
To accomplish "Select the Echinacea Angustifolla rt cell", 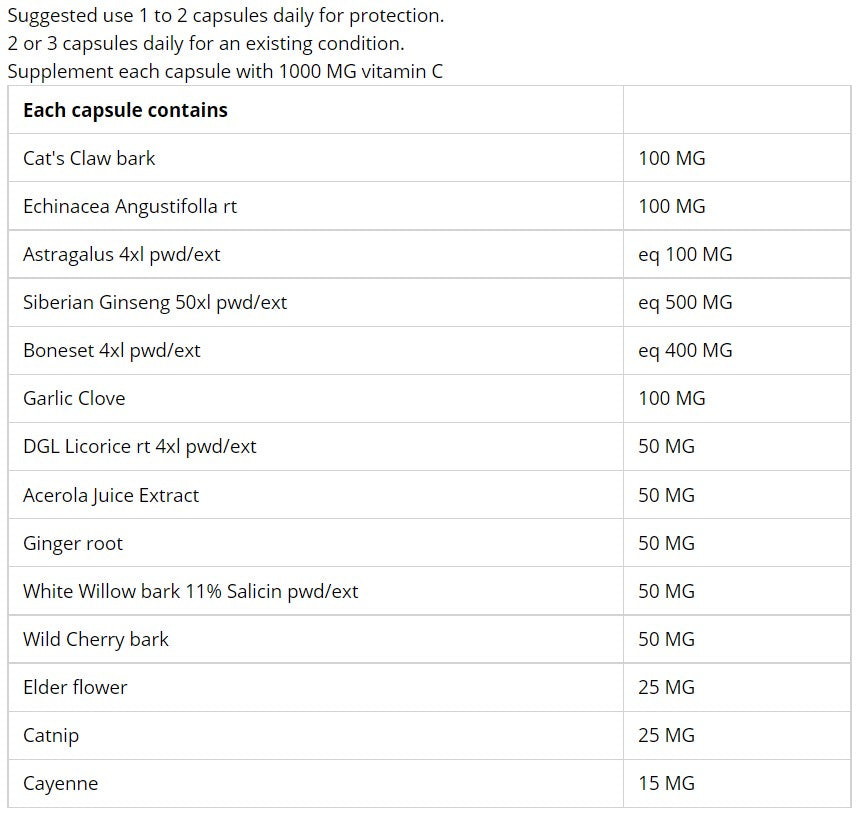I will click(130, 206).
